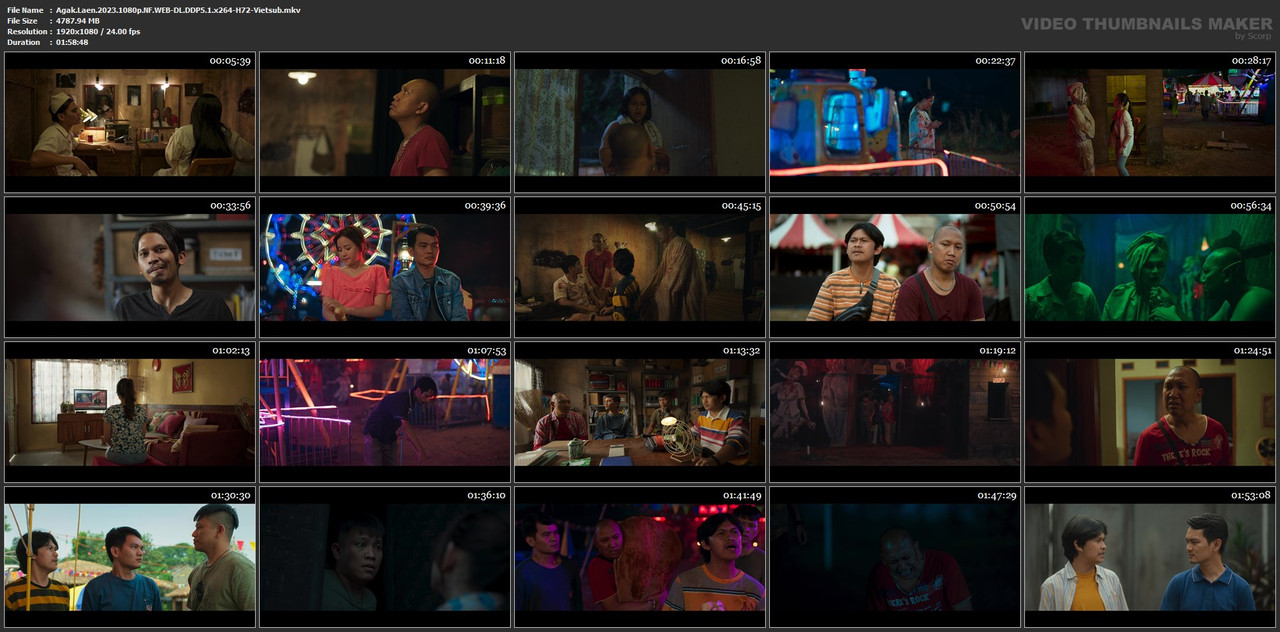Image resolution: width=1280 pixels, height=632 pixels.
Task: Select the frame at 01:36:10
Action: coord(385,557)
